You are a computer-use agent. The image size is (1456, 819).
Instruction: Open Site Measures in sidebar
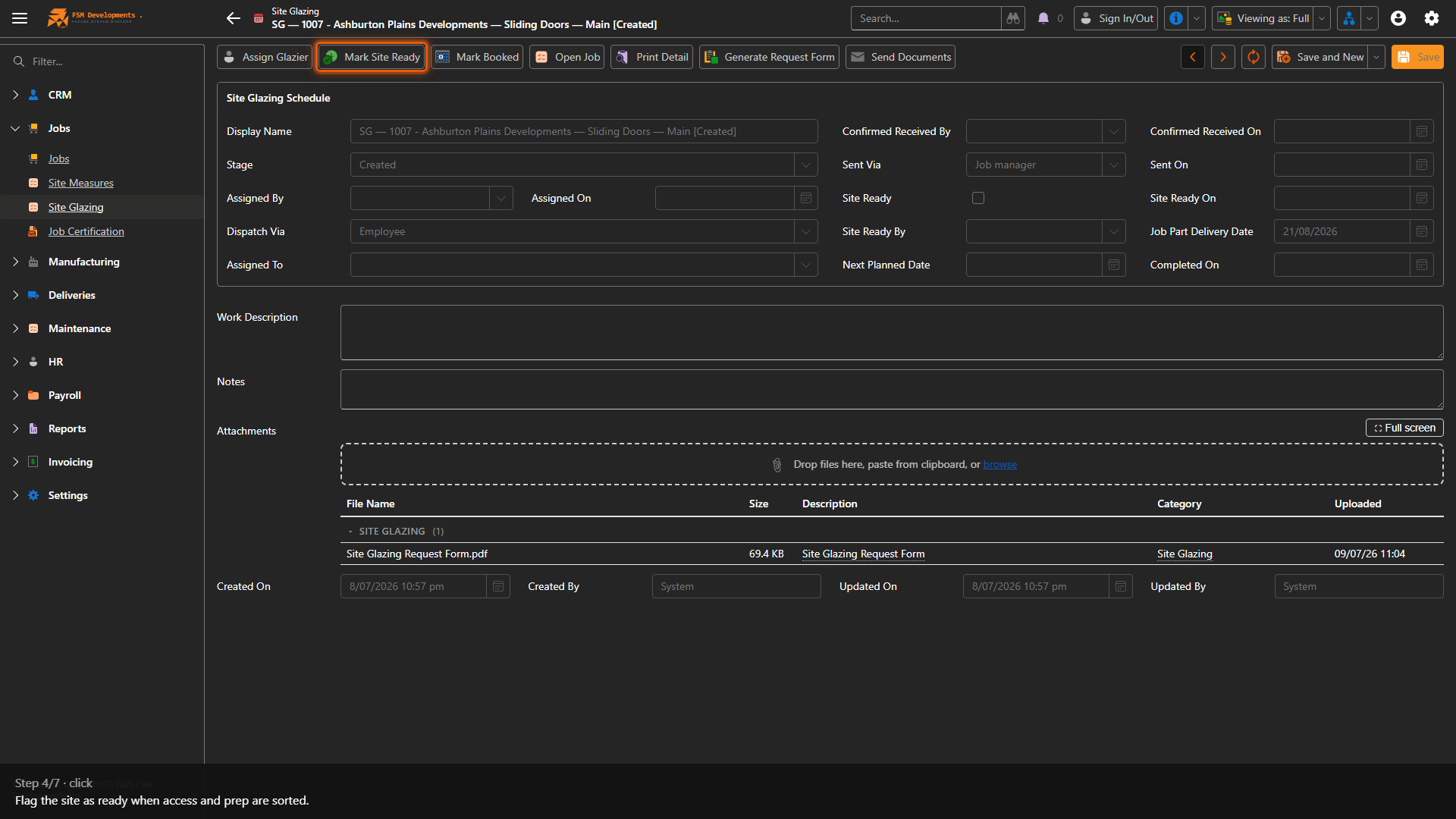click(81, 183)
